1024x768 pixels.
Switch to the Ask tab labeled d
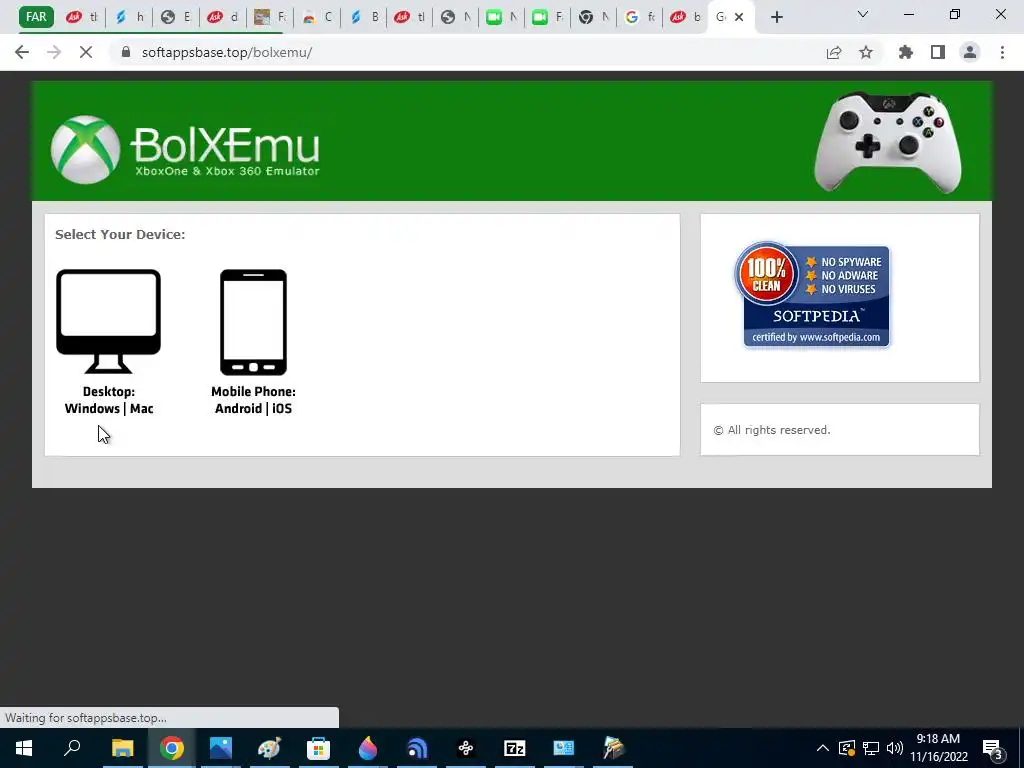(x=223, y=17)
